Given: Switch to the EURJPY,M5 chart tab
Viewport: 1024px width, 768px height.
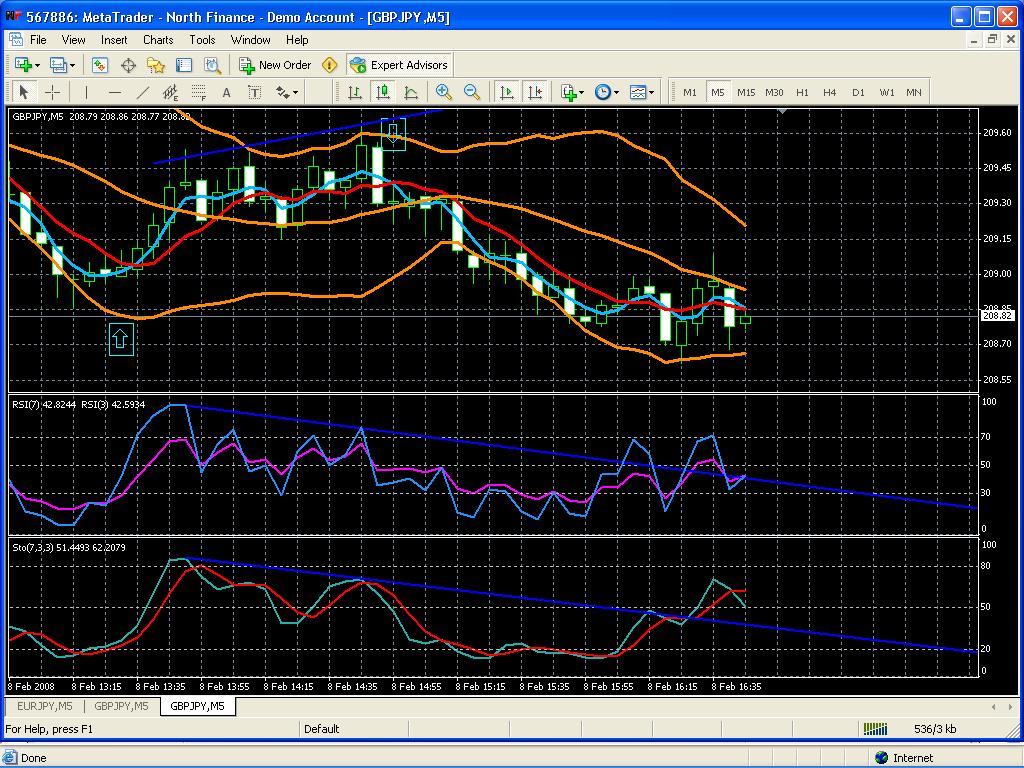Looking at the screenshot, I should (44, 706).
